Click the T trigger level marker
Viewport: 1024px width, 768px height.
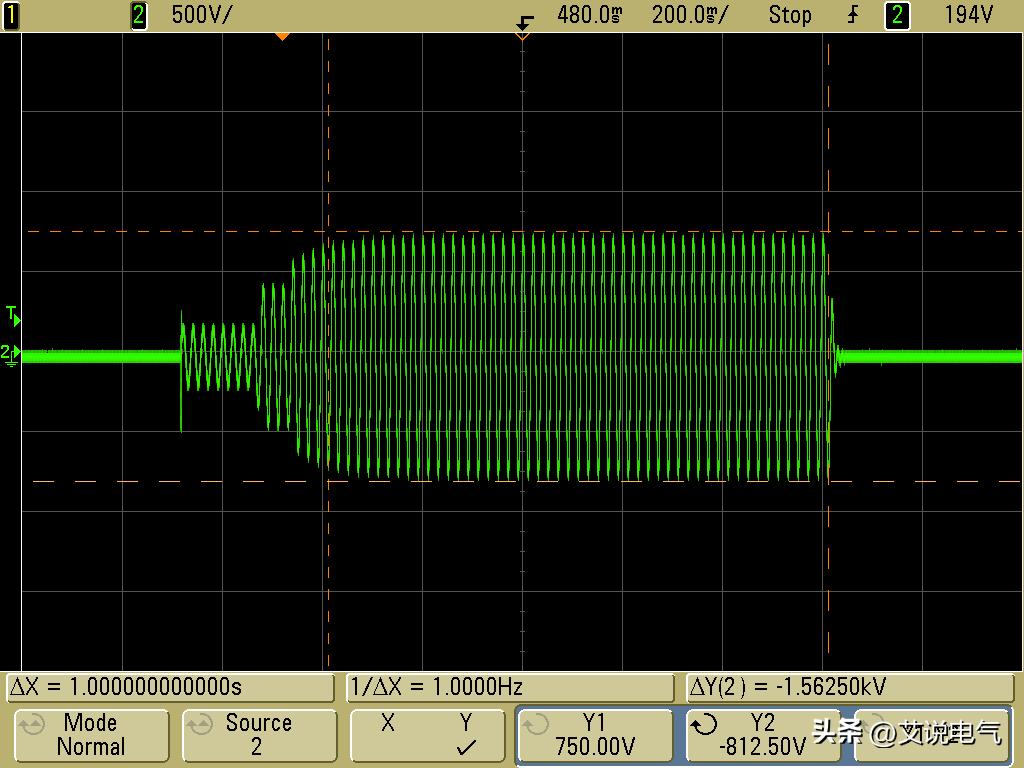point(13,315)
